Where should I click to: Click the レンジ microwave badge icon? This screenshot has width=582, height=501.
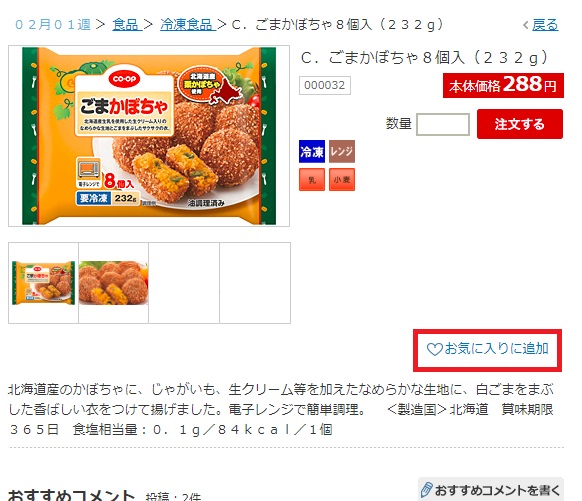[x=342, y=151]
